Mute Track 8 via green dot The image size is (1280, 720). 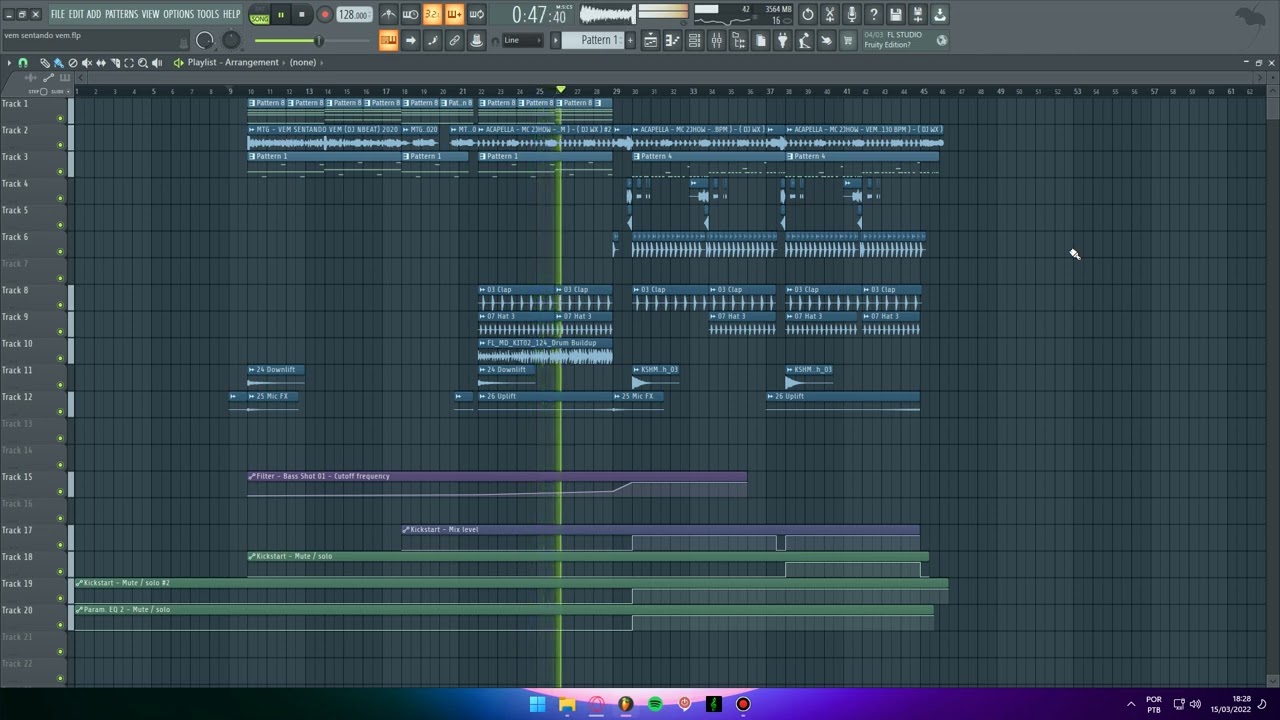tap(60, 305)
